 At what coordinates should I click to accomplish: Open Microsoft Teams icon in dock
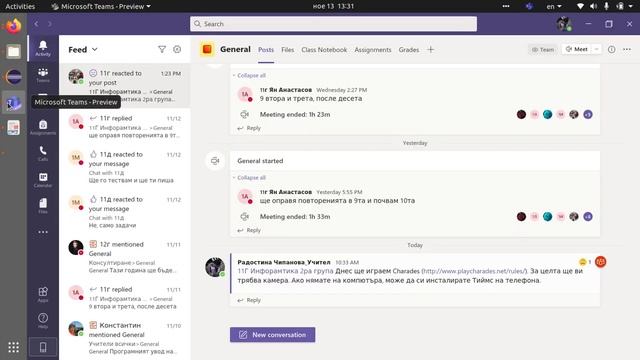[13, 102]
